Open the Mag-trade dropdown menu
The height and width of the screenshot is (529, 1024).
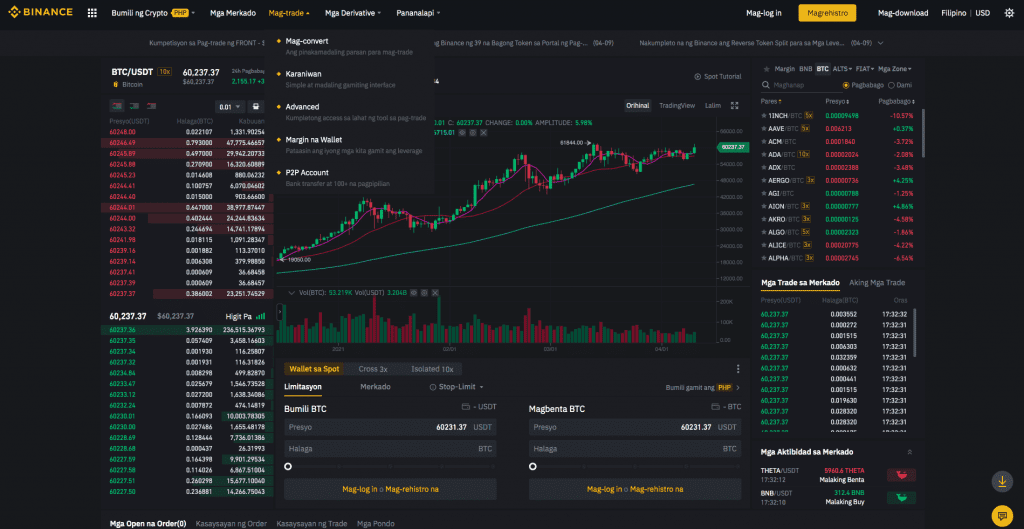pos(289,12)
